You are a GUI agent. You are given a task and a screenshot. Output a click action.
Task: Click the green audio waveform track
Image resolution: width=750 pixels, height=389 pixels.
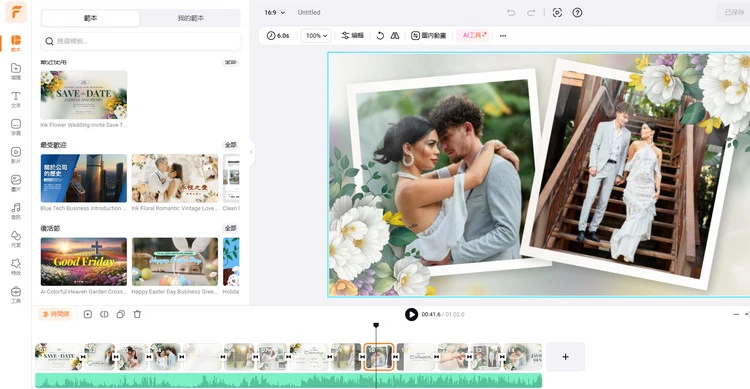pyautogui.click(x=288, y=380)
